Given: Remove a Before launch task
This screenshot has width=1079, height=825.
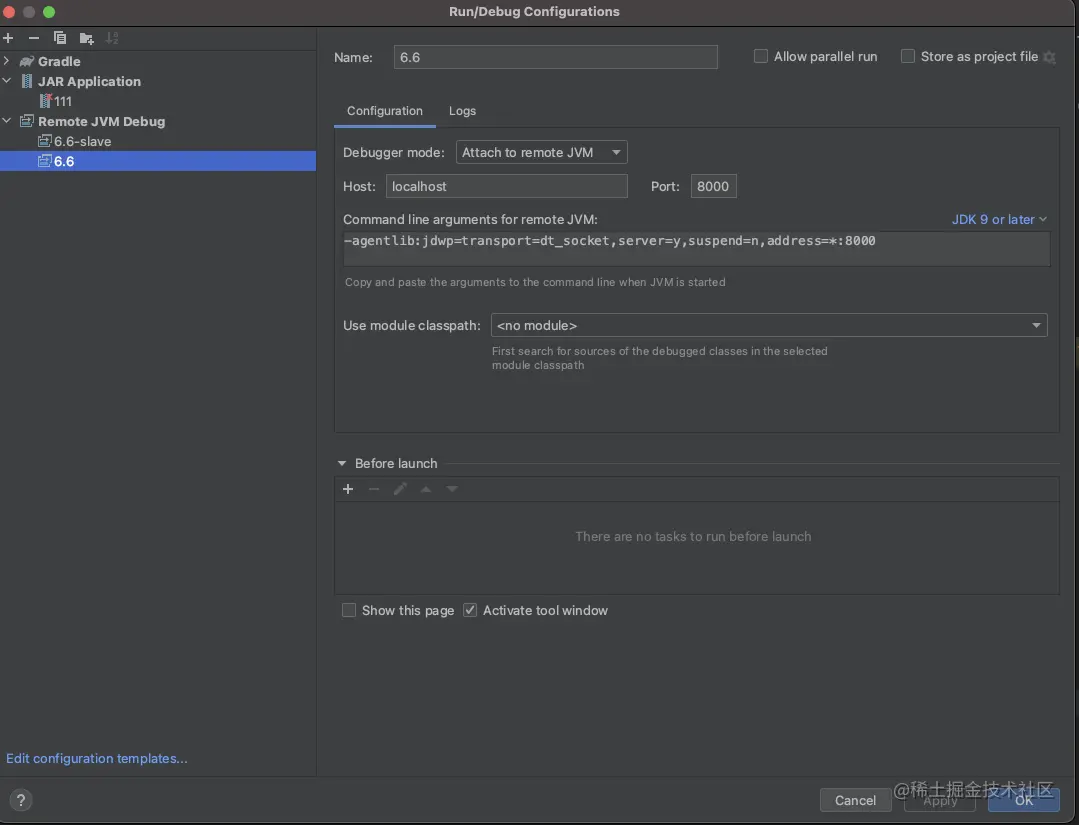Looking at the screenshot, I should (374, 489).
